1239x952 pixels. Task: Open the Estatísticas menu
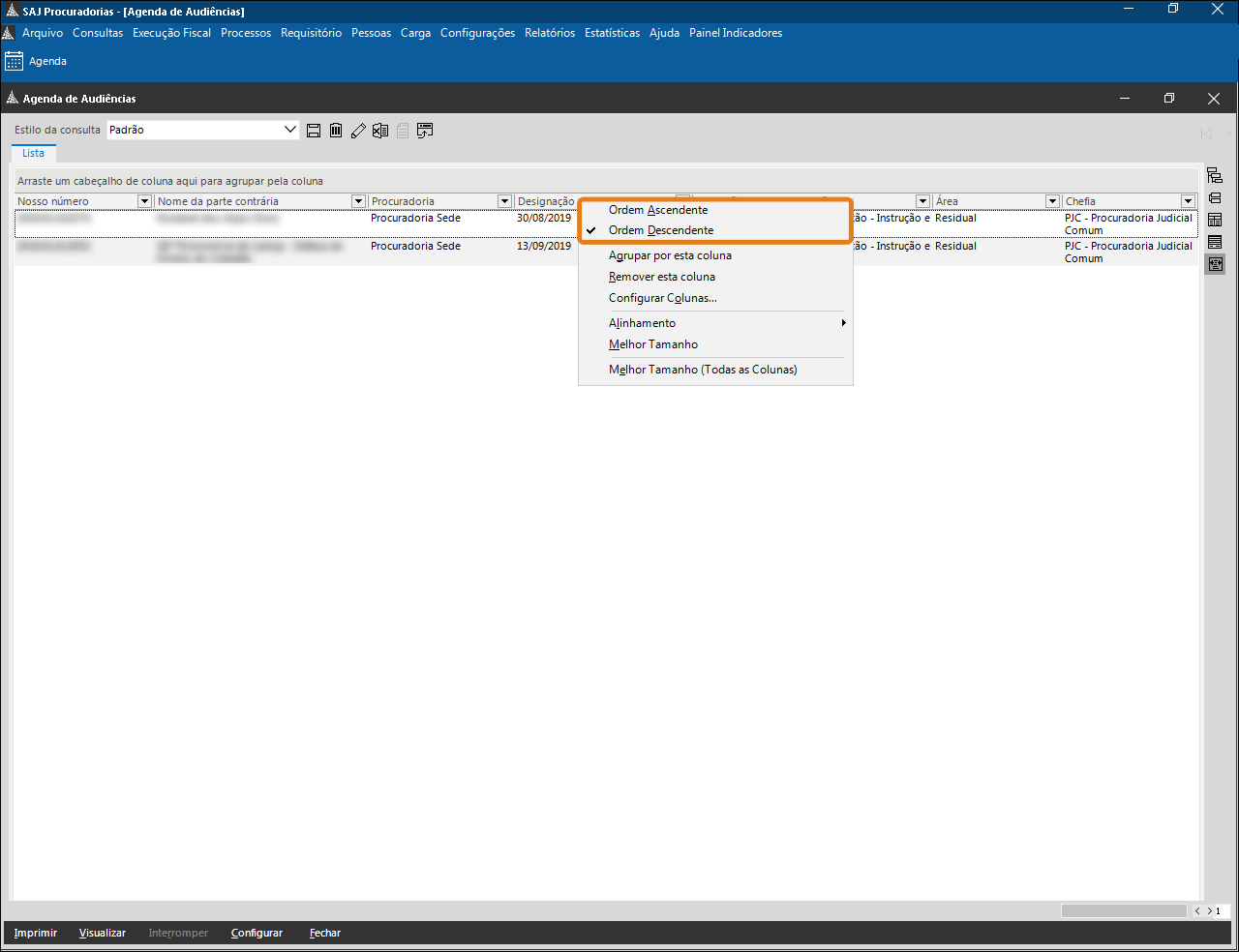tap(612, 33)
